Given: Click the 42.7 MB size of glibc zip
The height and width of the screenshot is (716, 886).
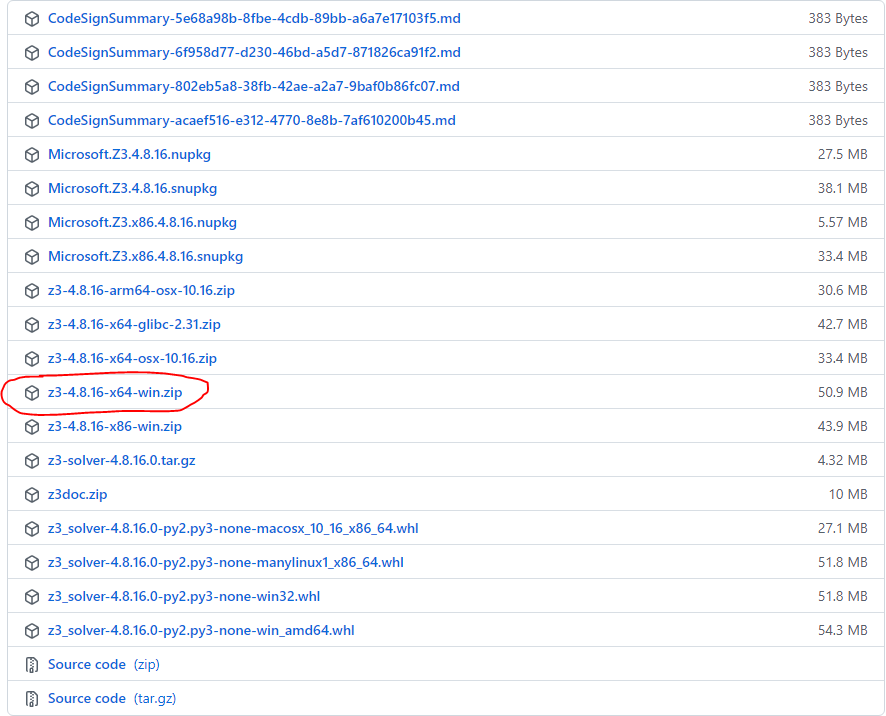Looking at the screenshot, I should click(x=842, y=324).
